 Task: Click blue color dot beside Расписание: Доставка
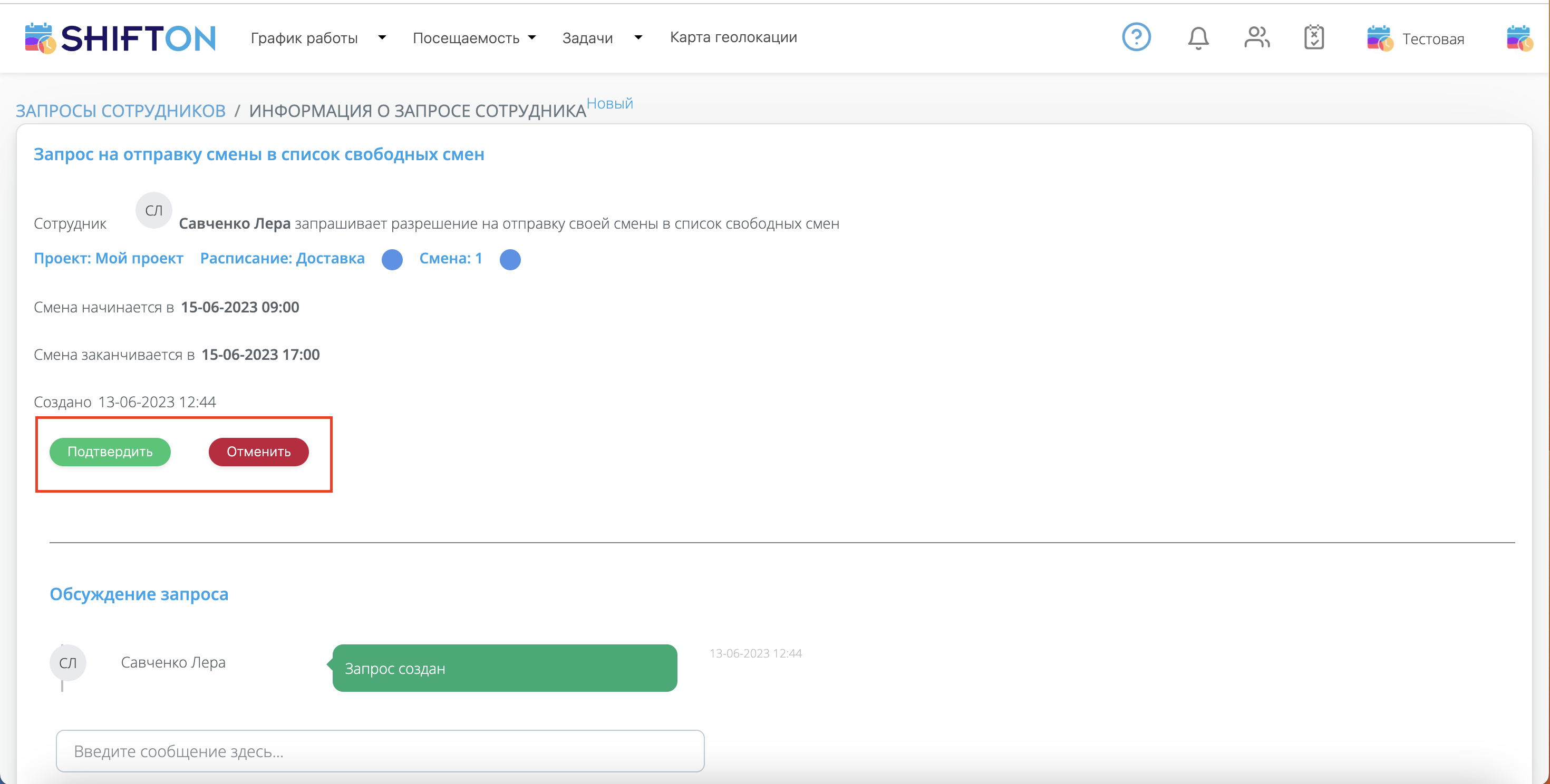[x=392, y=260]
